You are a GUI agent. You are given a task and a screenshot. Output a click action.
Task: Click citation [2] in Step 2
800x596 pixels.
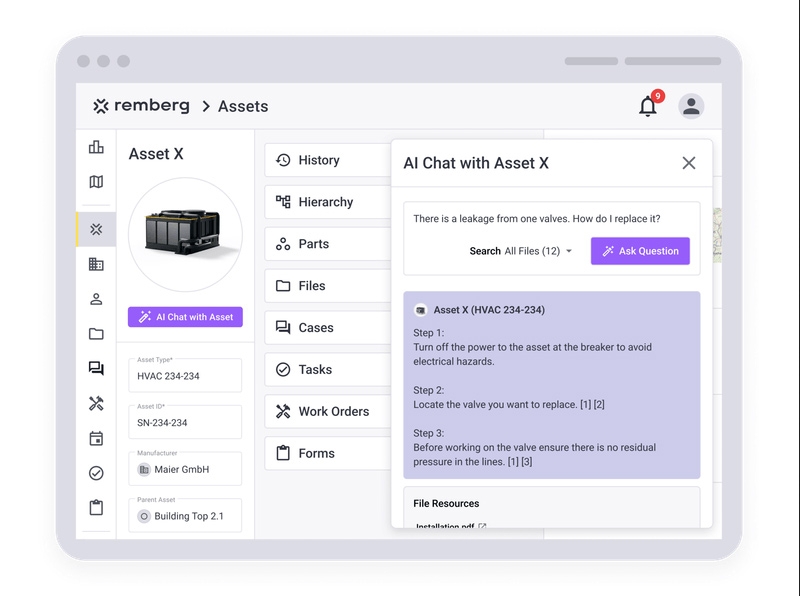coord(599,405)
